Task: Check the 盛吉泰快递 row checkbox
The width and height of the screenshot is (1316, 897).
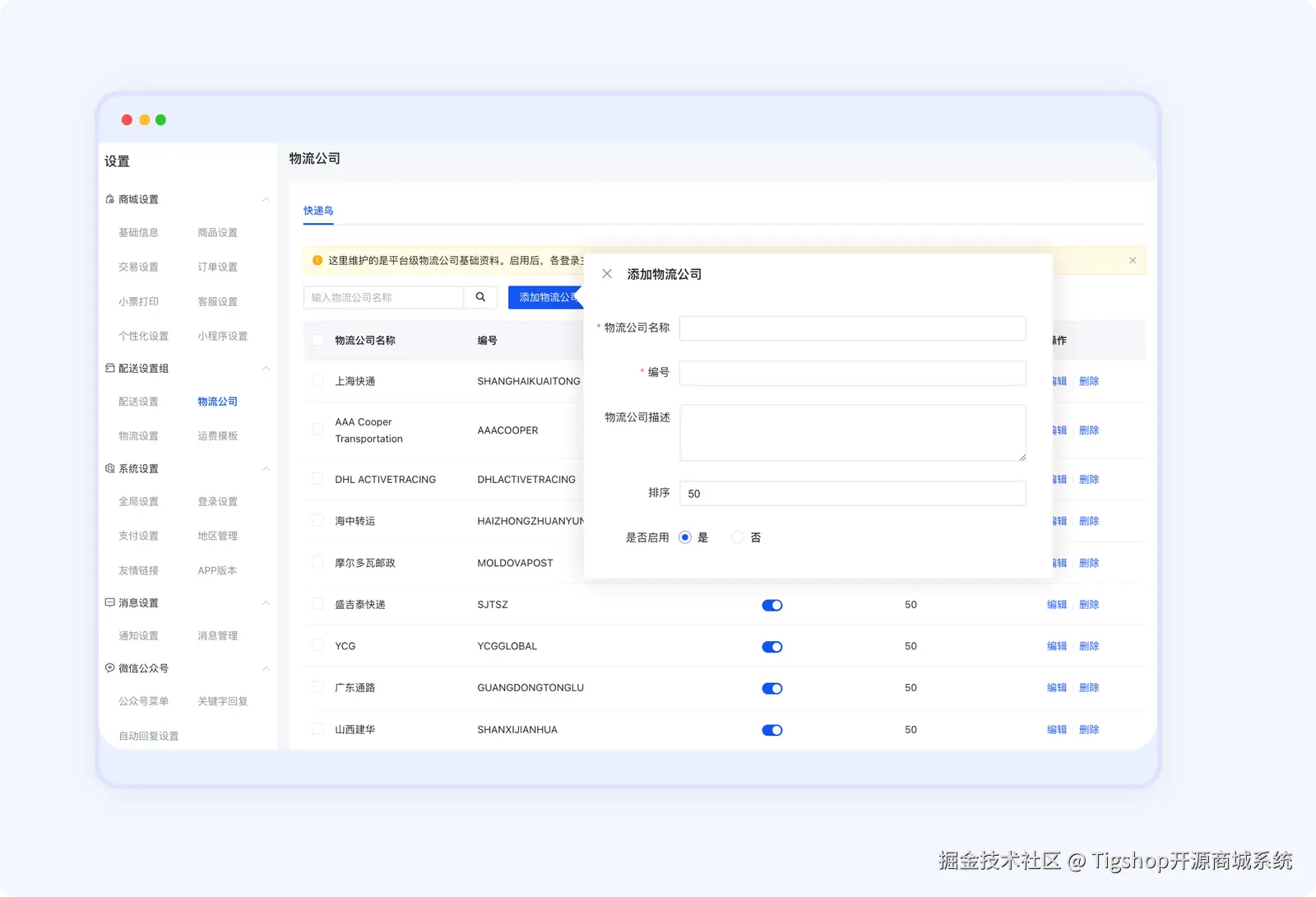Action: (x=317, y=604)
